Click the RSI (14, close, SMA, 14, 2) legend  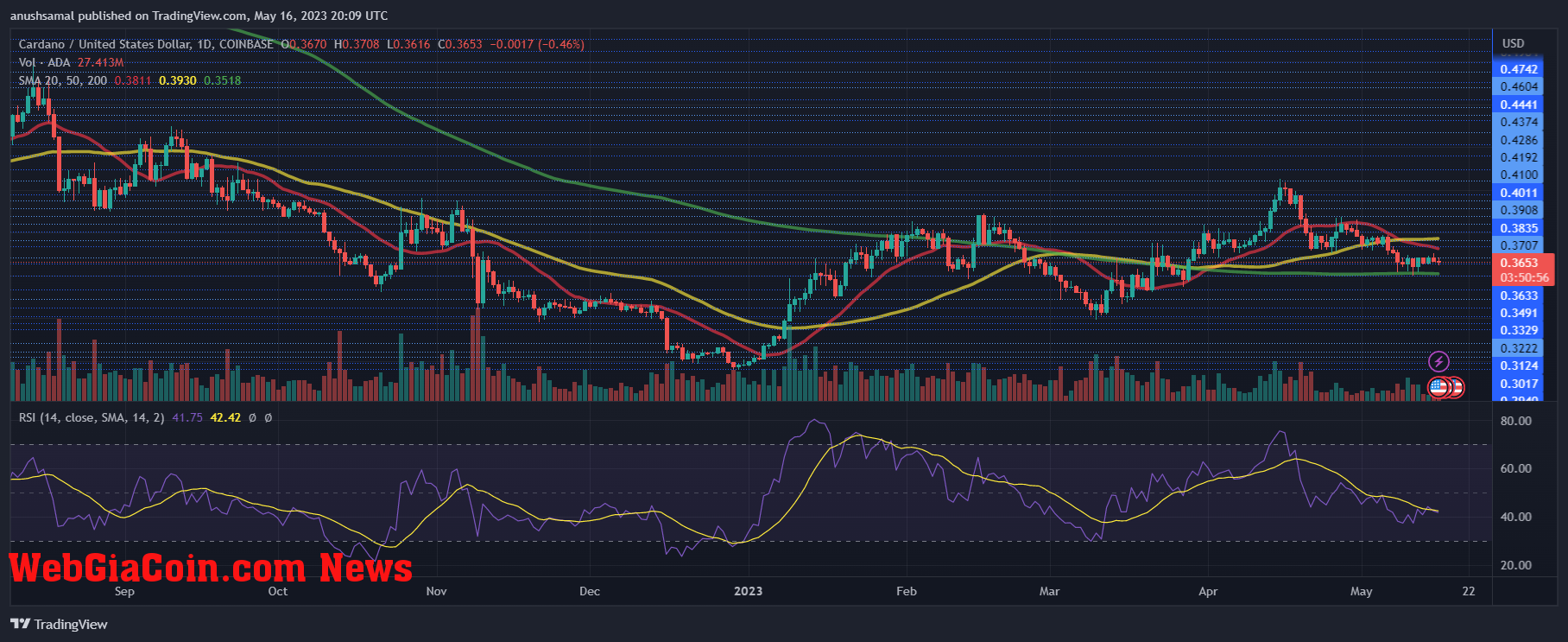[x=92, y=417]
